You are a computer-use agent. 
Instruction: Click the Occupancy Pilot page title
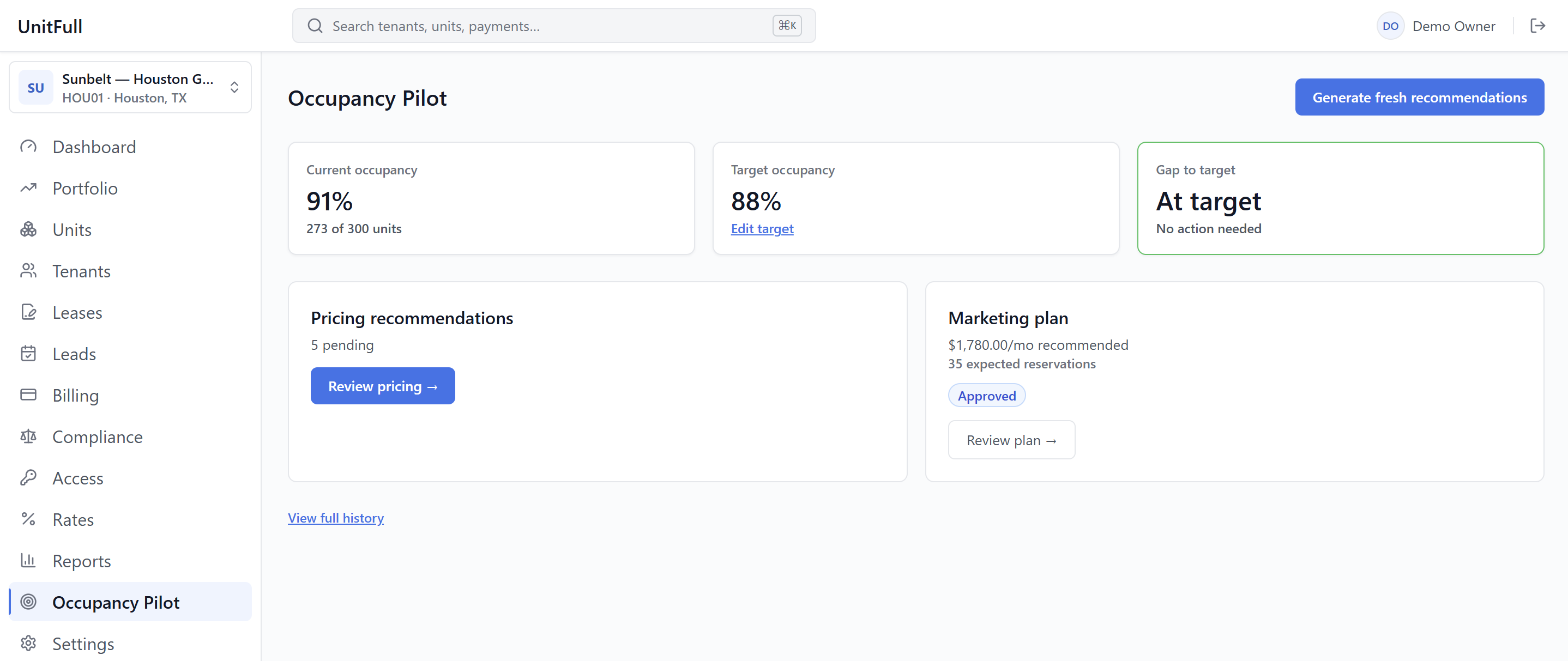point(367,99)
